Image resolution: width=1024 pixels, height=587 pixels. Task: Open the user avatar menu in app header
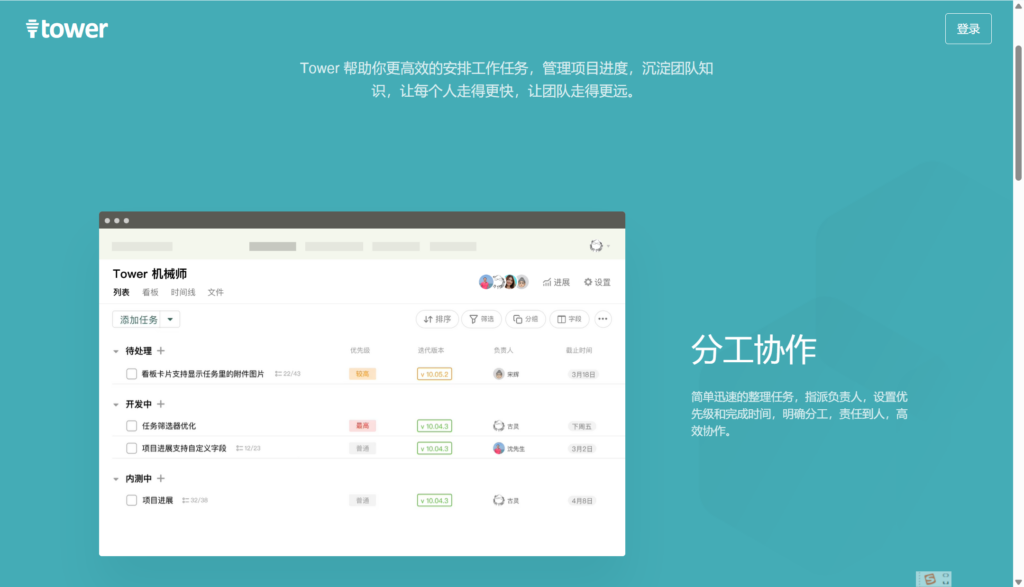(x=599, y=246)
